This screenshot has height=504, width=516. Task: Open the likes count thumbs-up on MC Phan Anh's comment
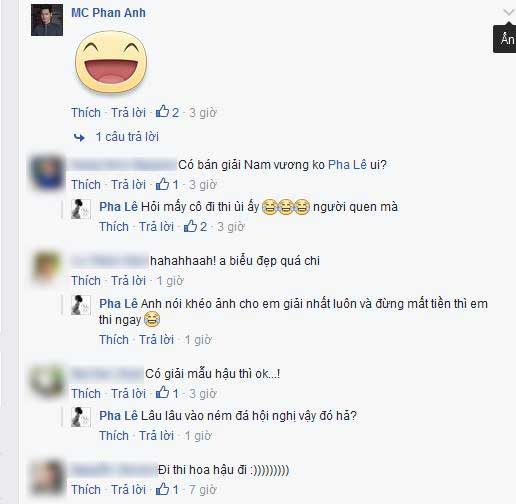pos(167,112)
